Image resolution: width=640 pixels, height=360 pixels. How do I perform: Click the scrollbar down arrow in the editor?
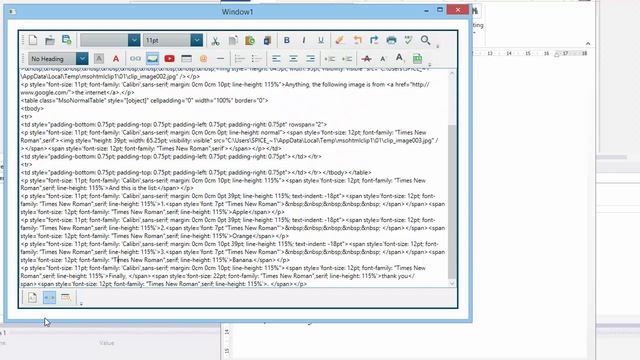click(451, 283)
